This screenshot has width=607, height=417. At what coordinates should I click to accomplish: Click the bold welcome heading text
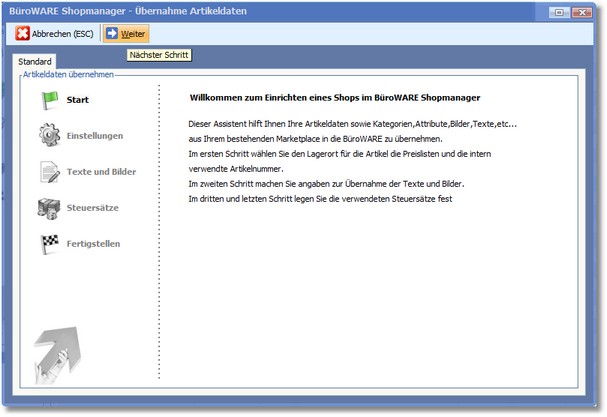335,98
